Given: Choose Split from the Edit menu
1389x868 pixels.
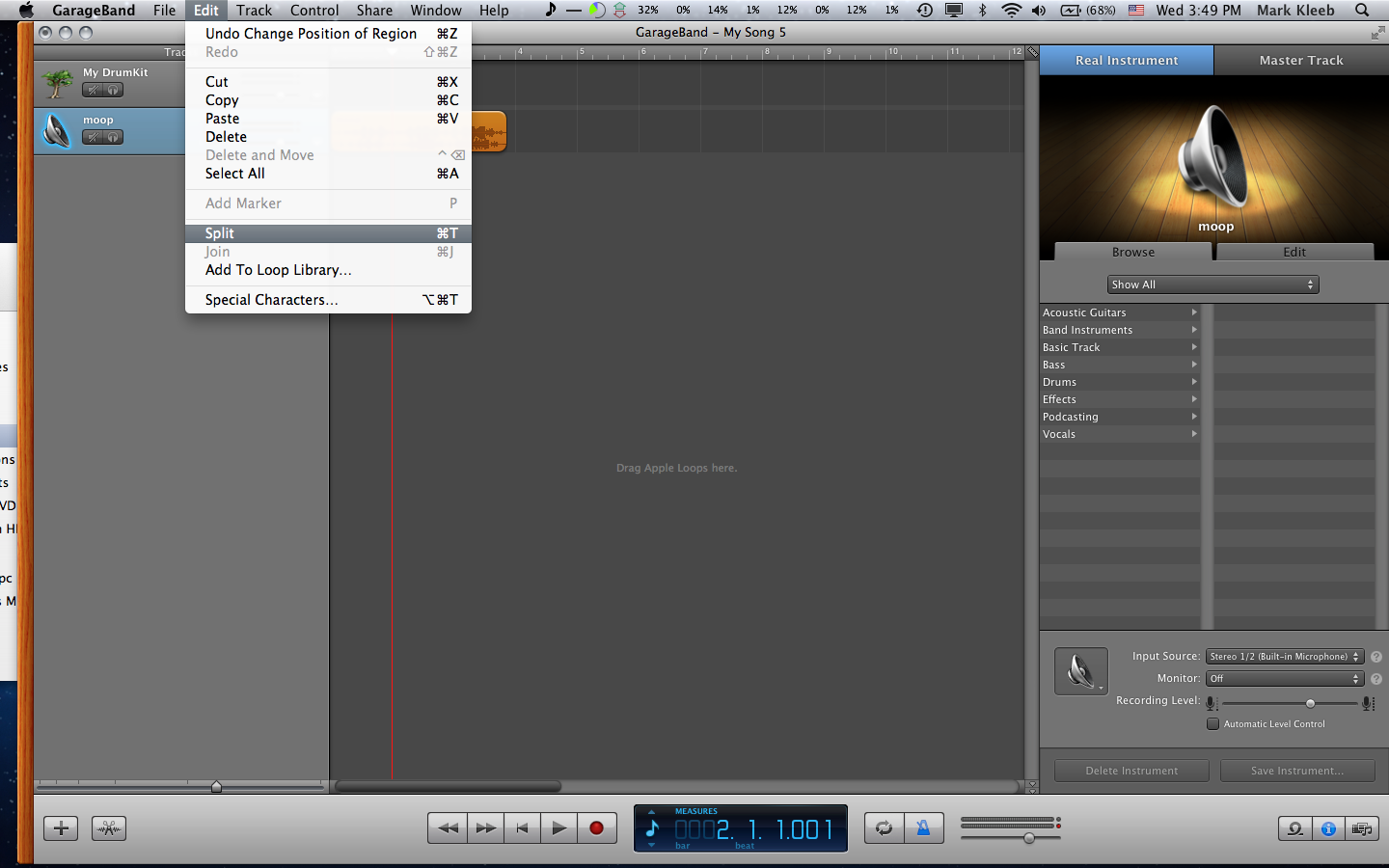Looking at the screenshot, I should coord(328,233).
